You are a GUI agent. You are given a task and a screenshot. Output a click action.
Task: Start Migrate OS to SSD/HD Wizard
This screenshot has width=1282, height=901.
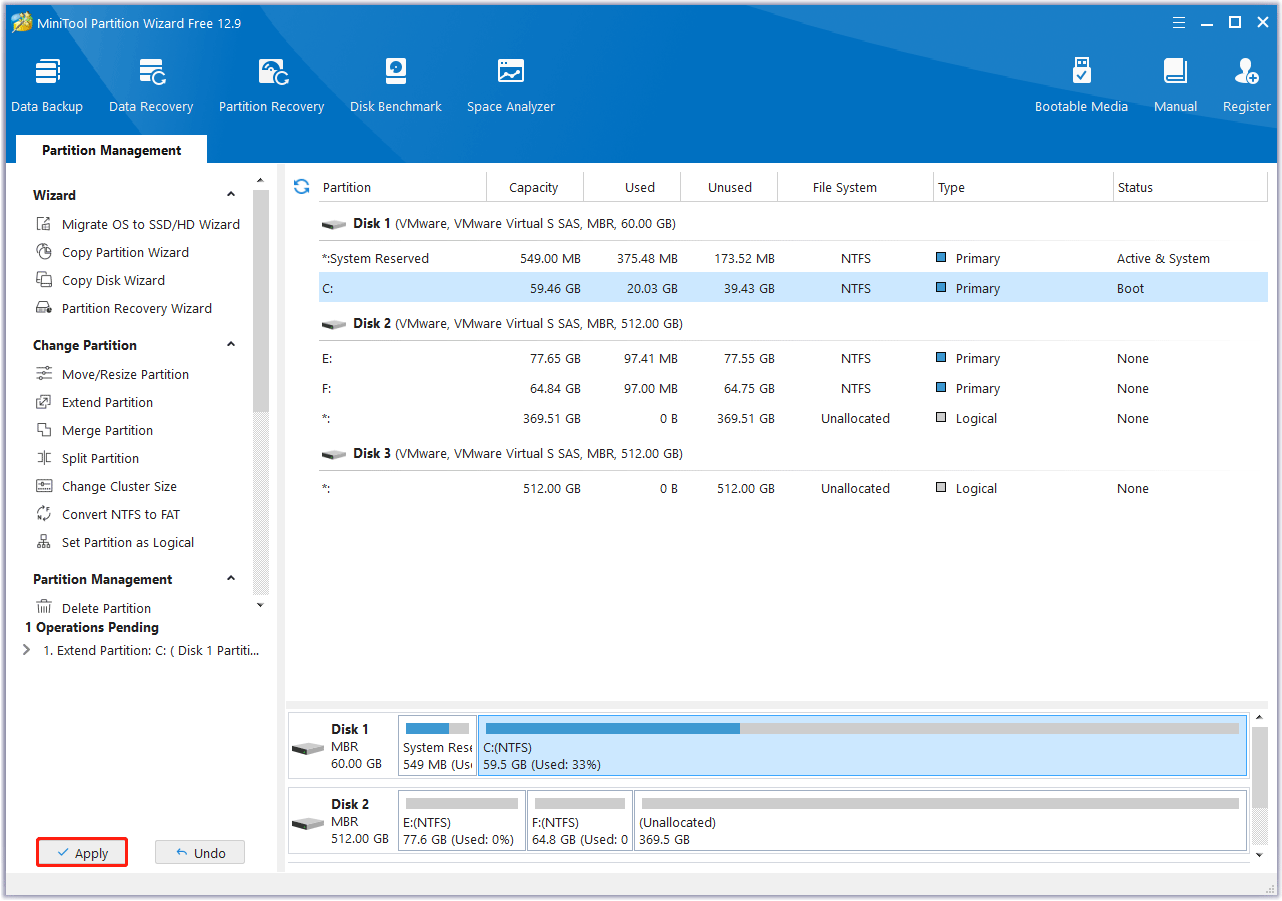138,224
